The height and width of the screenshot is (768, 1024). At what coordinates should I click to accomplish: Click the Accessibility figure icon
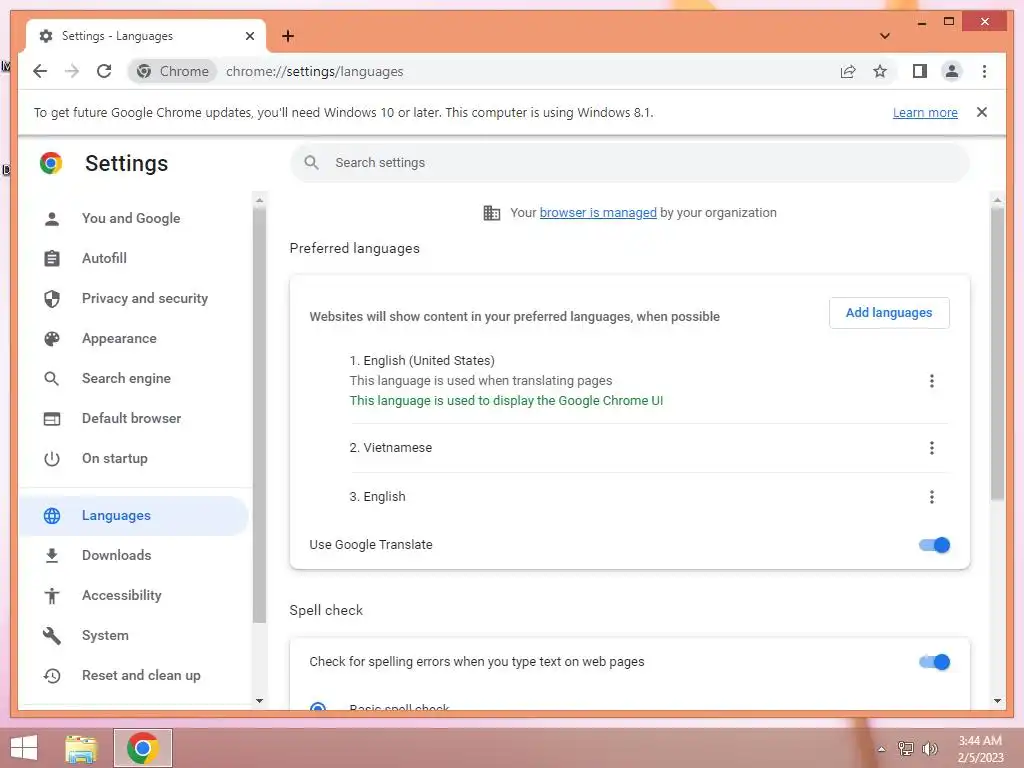tap(52, 596)
